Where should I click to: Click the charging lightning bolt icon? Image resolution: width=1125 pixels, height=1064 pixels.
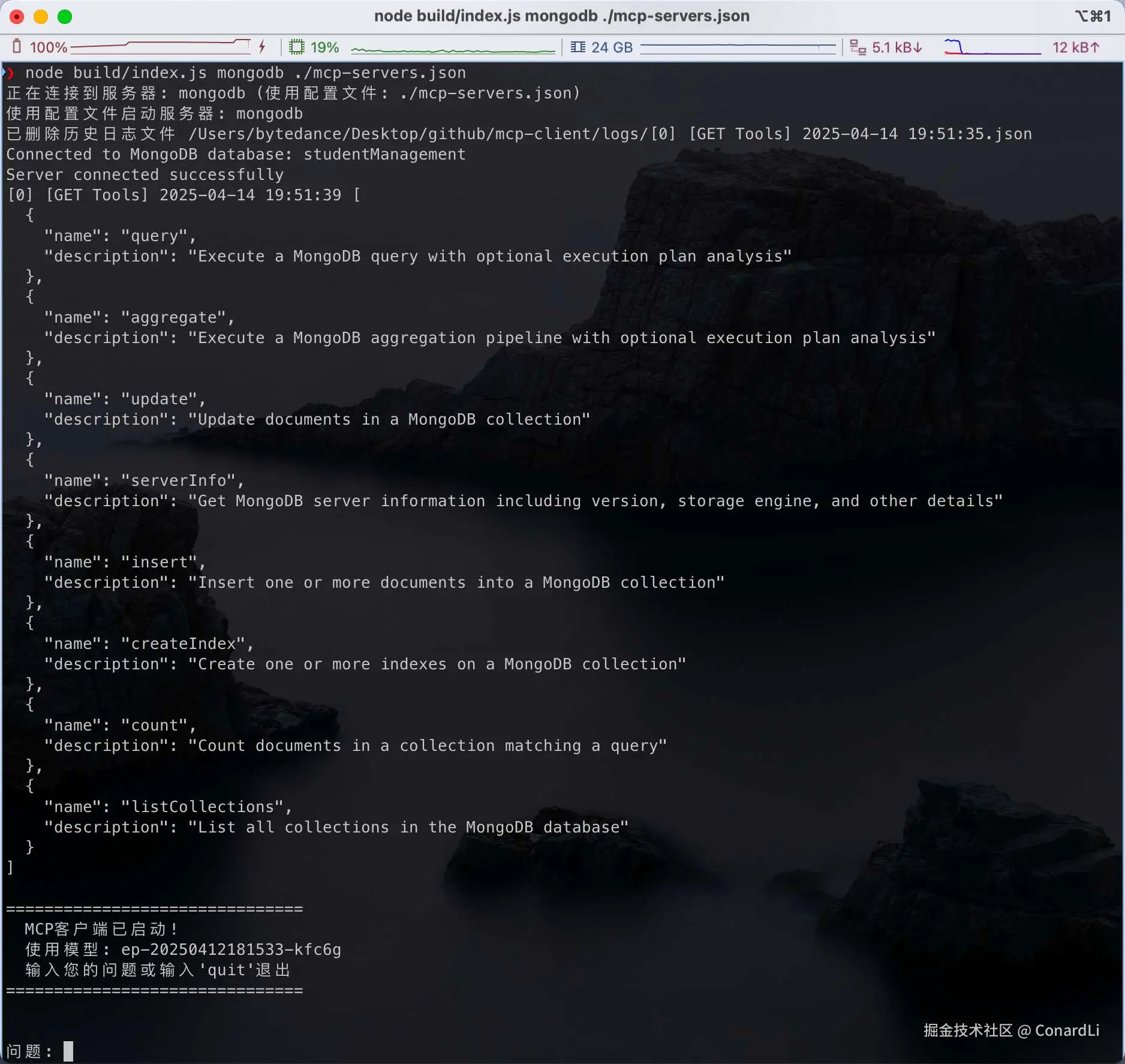tap(262, 47)
